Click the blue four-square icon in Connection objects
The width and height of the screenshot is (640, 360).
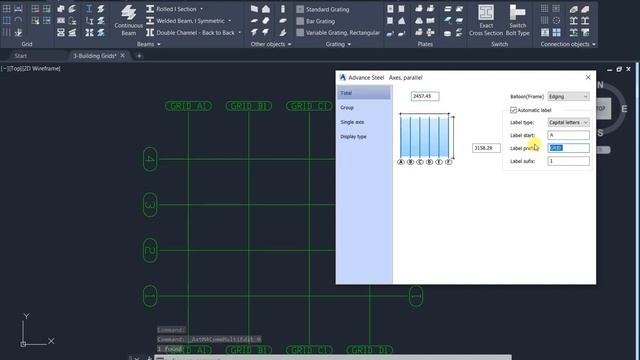click(x=556, y=32)
